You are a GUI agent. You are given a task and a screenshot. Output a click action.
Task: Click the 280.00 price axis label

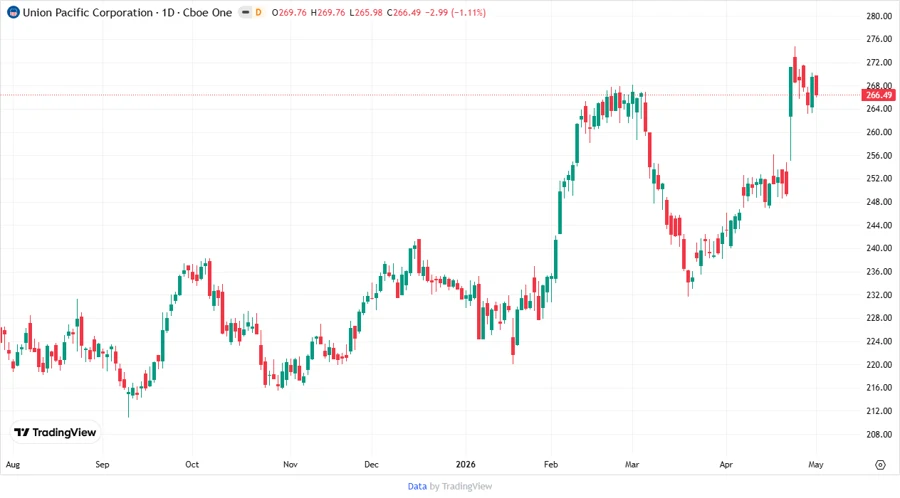pos(879,16)
